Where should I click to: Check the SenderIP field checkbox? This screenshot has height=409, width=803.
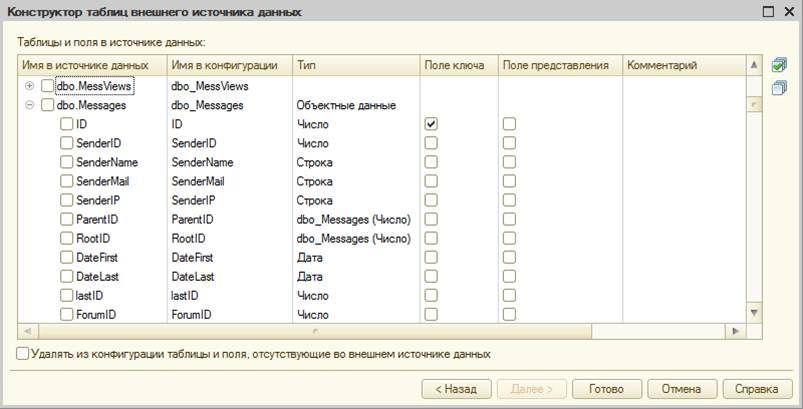click(67, 200)
